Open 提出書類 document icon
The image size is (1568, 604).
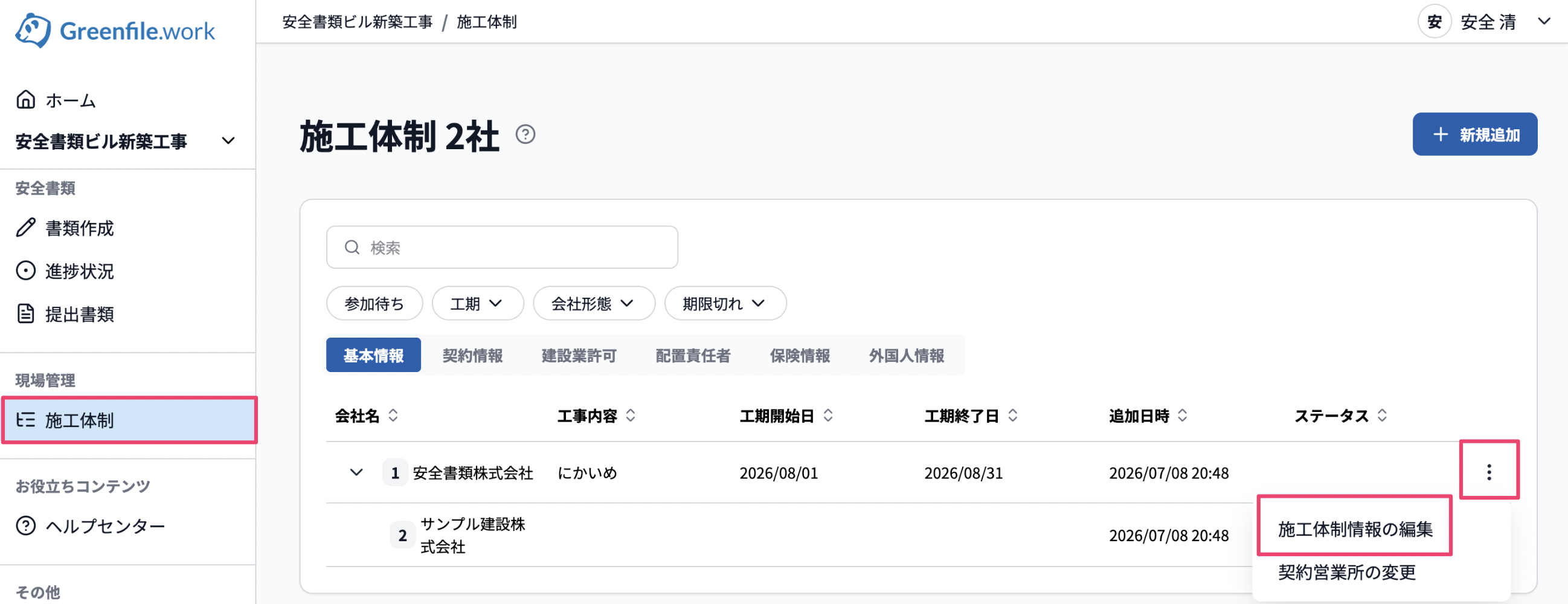click(x=25, y=314)
